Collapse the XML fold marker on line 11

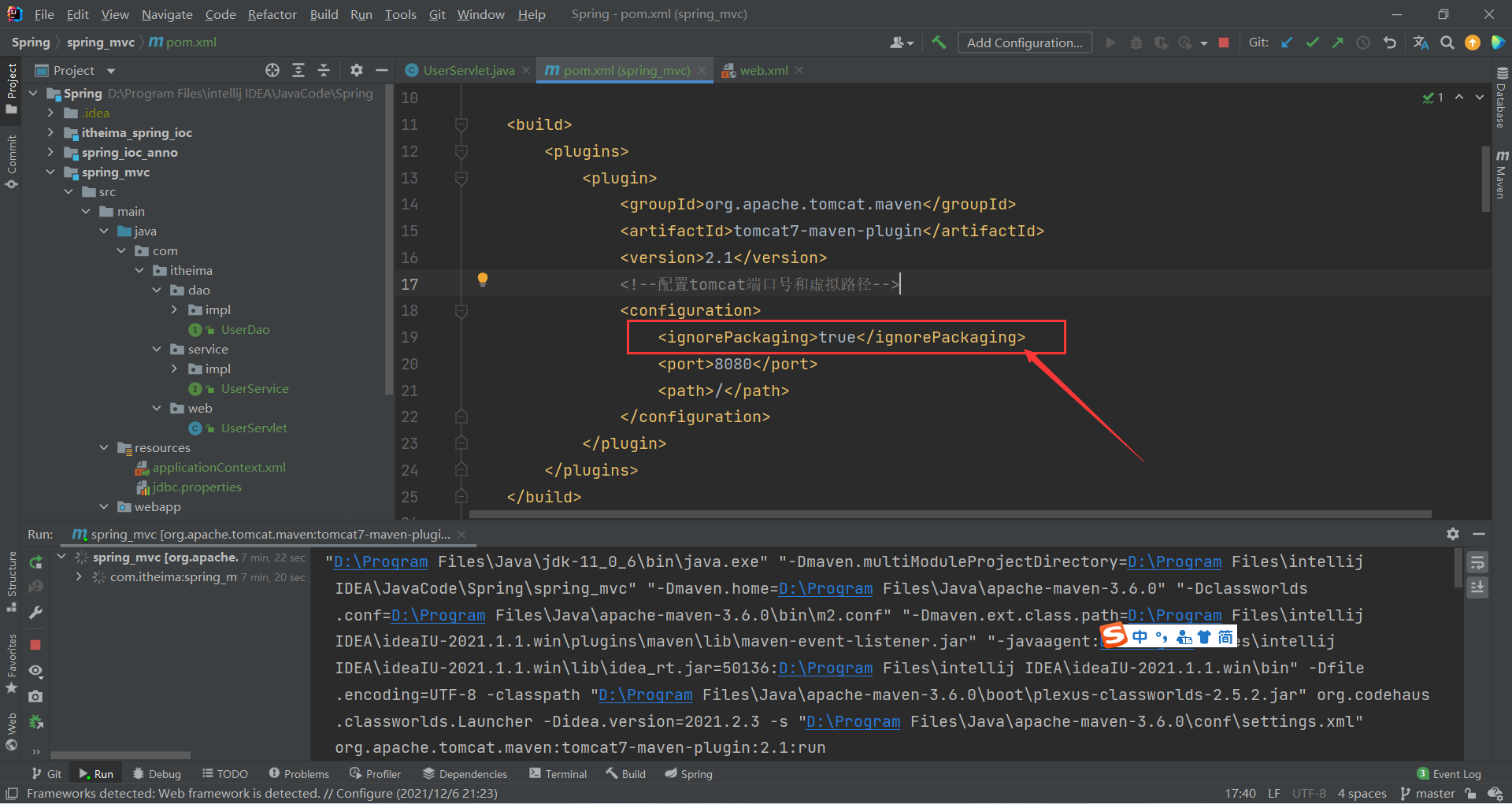click(461, 124)
